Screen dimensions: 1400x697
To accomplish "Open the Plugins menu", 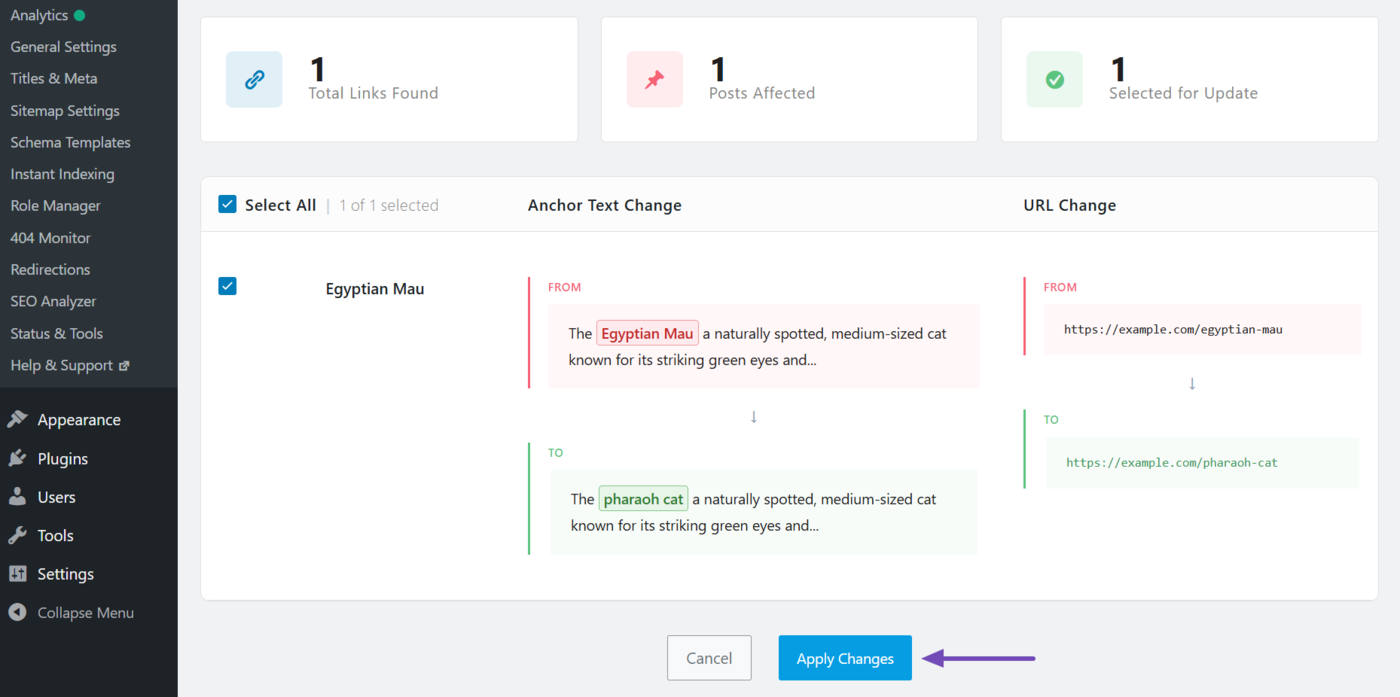I will pos(63,459).
